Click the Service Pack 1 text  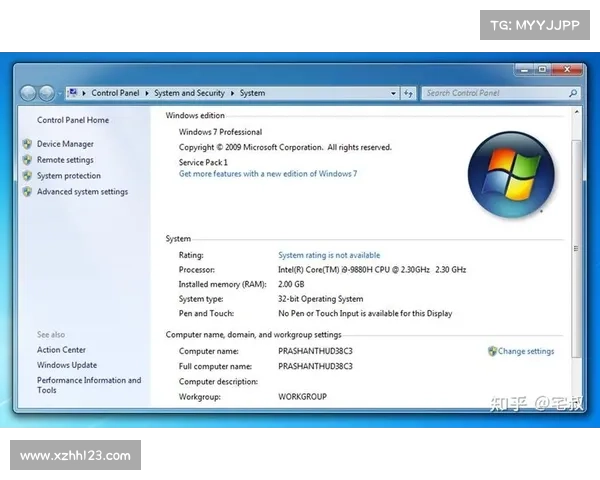coord(203,162)
